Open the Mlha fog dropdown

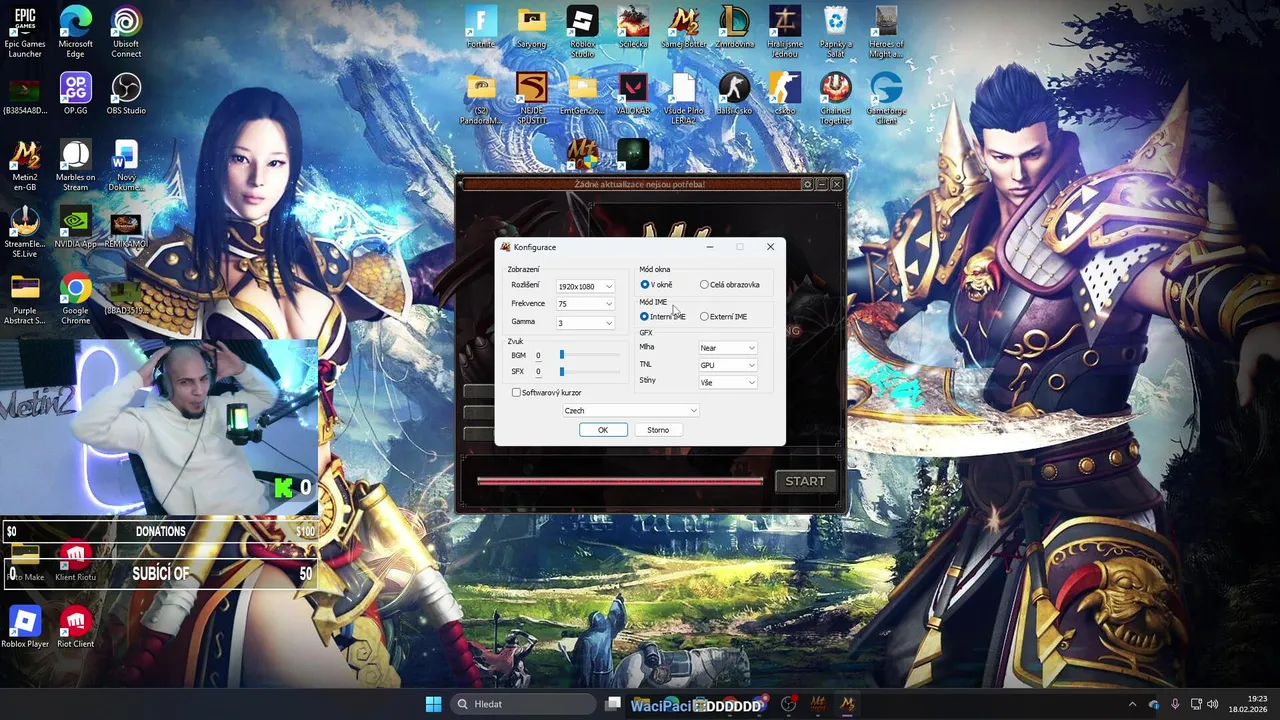point(728,348)
